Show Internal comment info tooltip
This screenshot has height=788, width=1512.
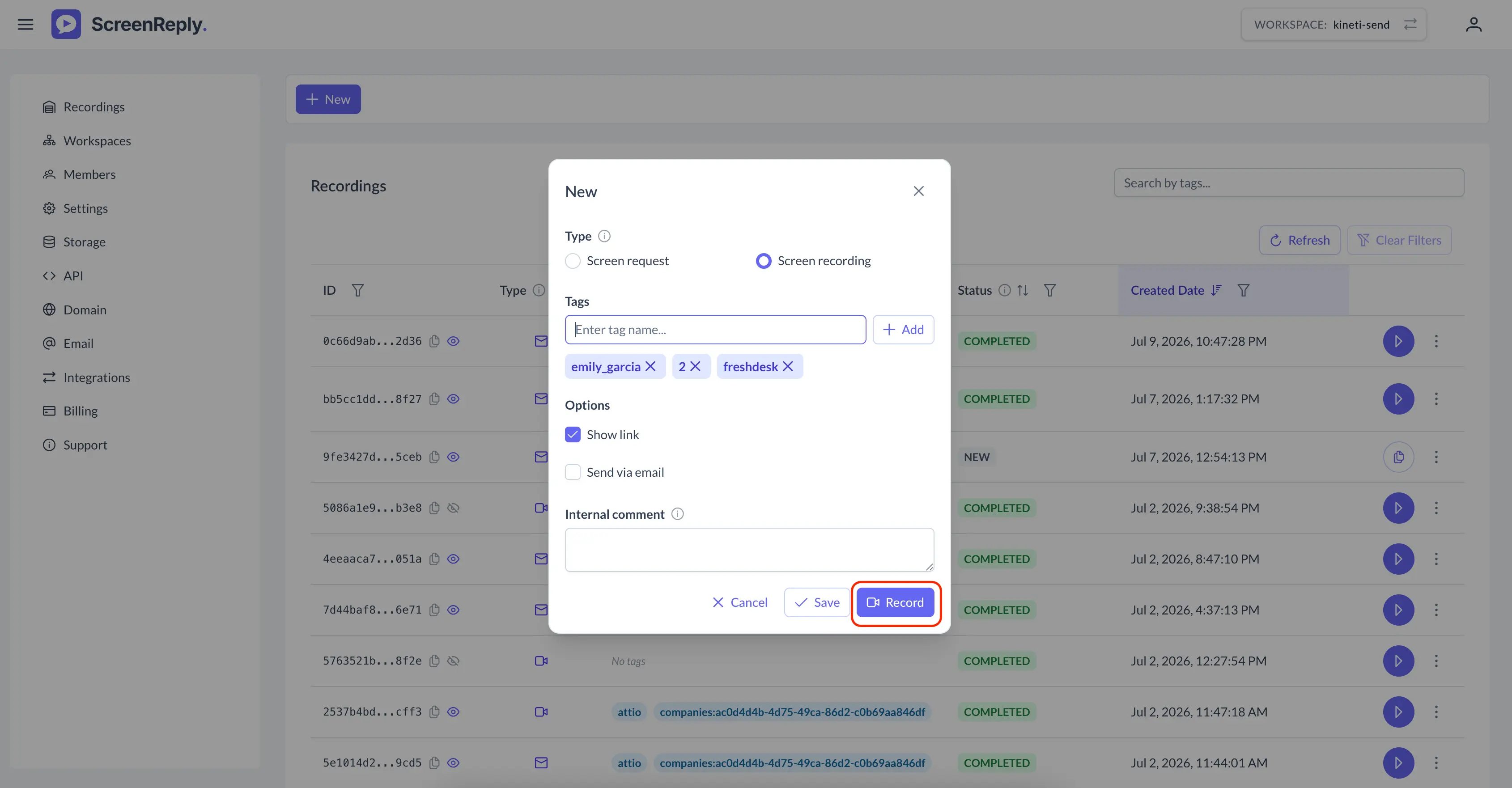pos(677,514)
